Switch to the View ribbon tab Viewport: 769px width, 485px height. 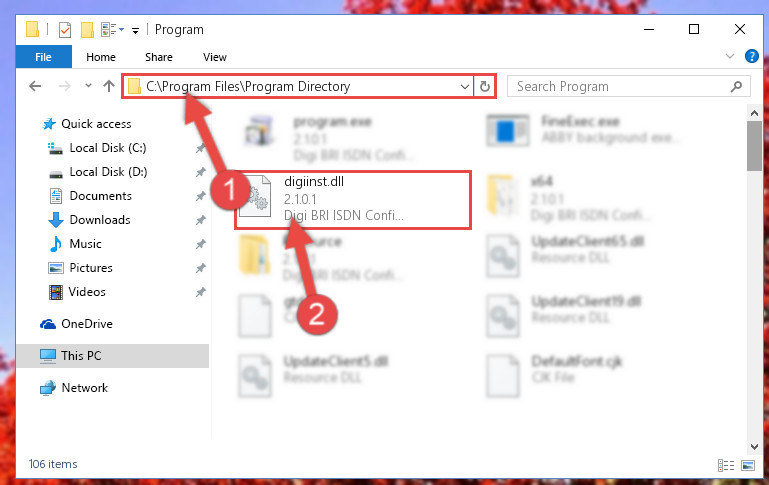[x=215, y=57]
